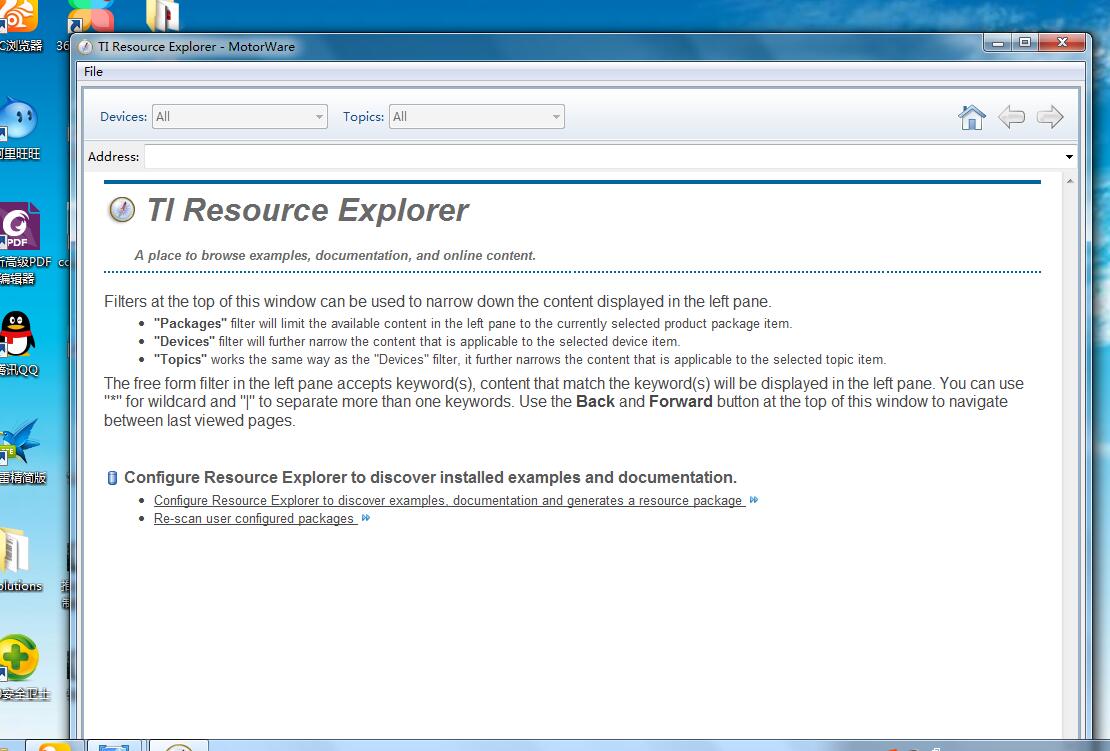Select the UC browser desktop icon
This screenshot has width=1110, height=751.
18,16
